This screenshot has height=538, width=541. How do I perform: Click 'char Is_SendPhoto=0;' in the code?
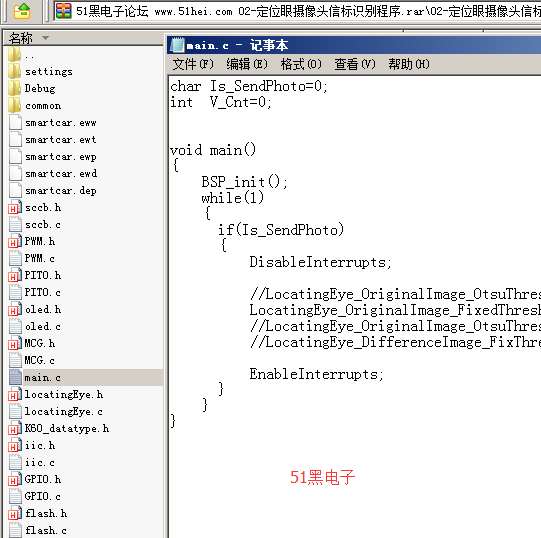[x=249, y=86]
